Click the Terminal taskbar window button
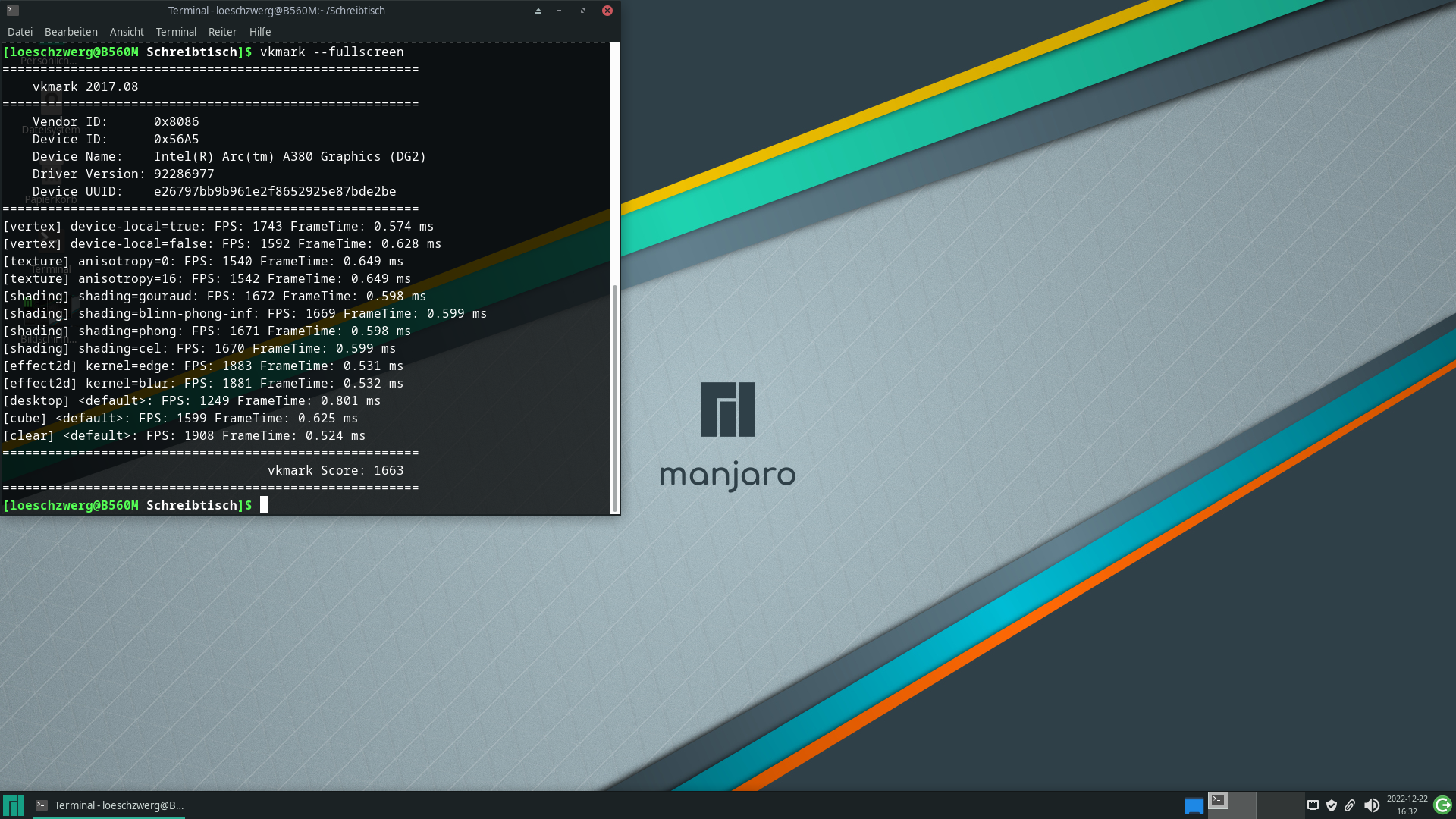The height and width of the screenshot is (819, 1456). [x=110, y=805]
